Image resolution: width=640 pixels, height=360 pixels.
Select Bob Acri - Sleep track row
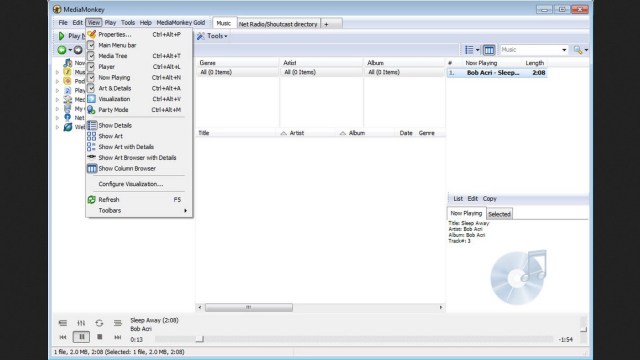click(497, 73)
